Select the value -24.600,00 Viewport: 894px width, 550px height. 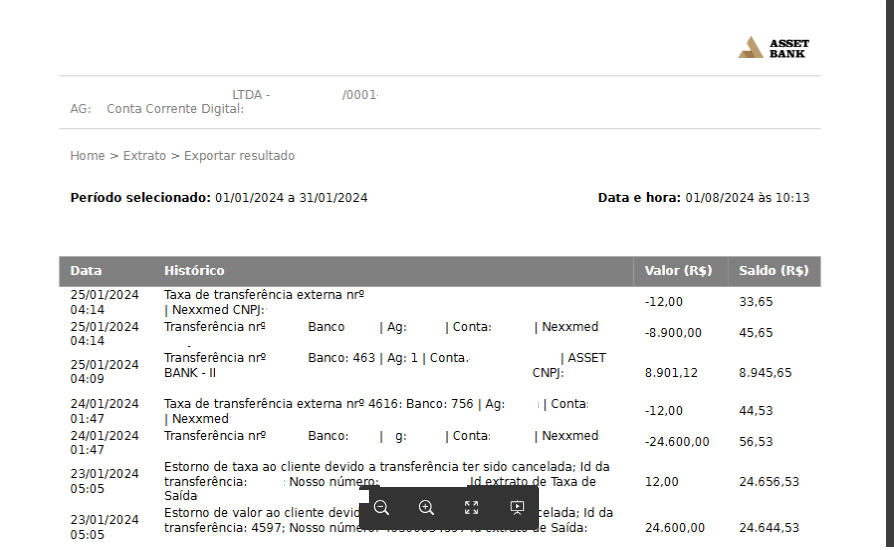point(677,442)
